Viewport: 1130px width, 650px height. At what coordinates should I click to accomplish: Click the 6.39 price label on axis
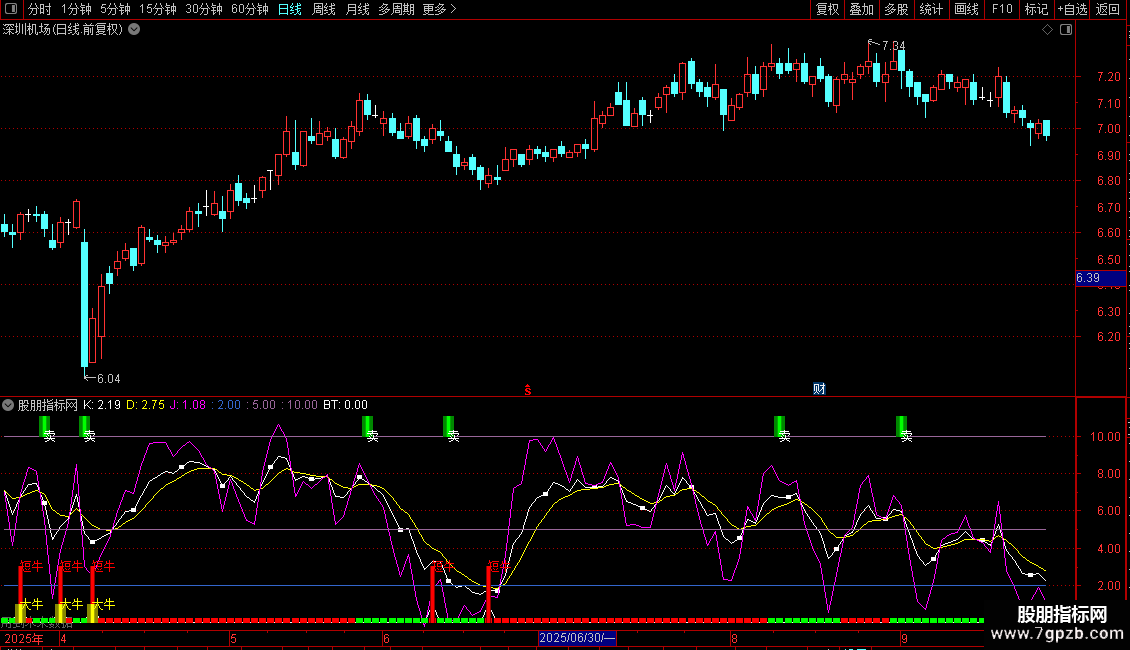coord(1088,277)
